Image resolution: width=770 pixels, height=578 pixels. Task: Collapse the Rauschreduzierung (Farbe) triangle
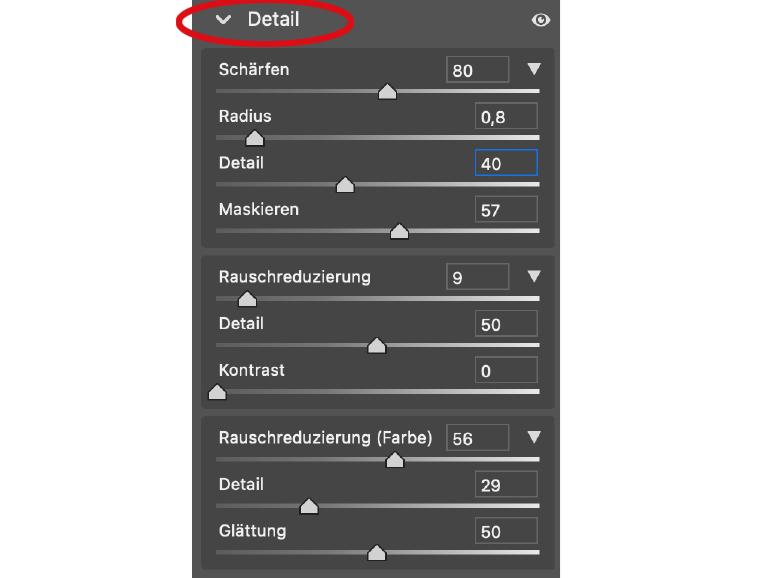(x=534, y=437)
